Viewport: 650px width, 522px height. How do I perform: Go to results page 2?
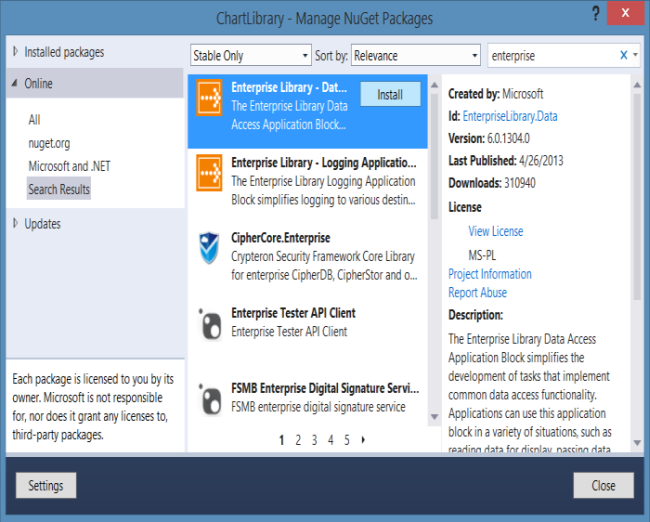point(298,439)
